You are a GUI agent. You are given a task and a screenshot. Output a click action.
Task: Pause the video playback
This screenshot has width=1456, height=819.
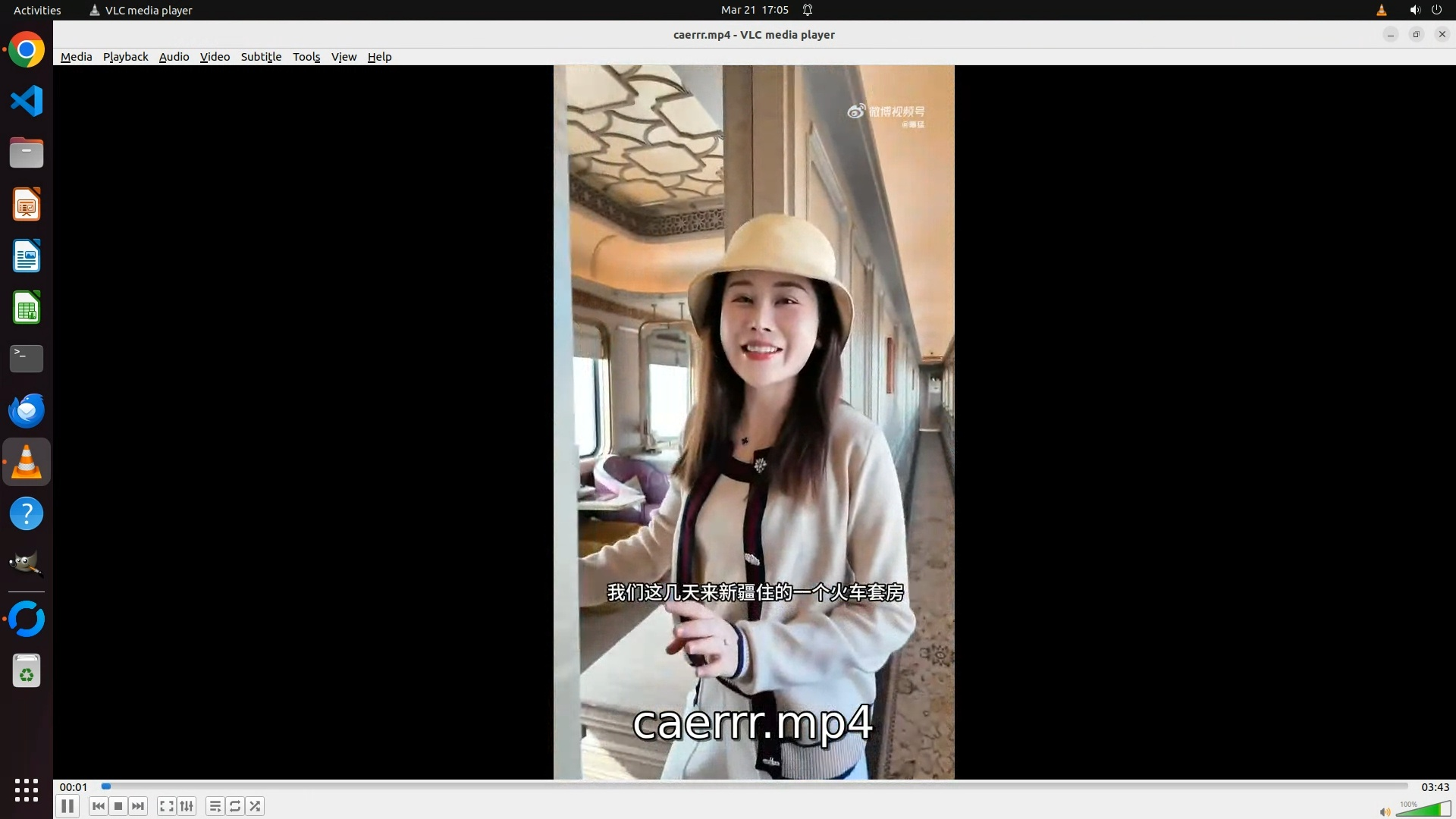67,806
